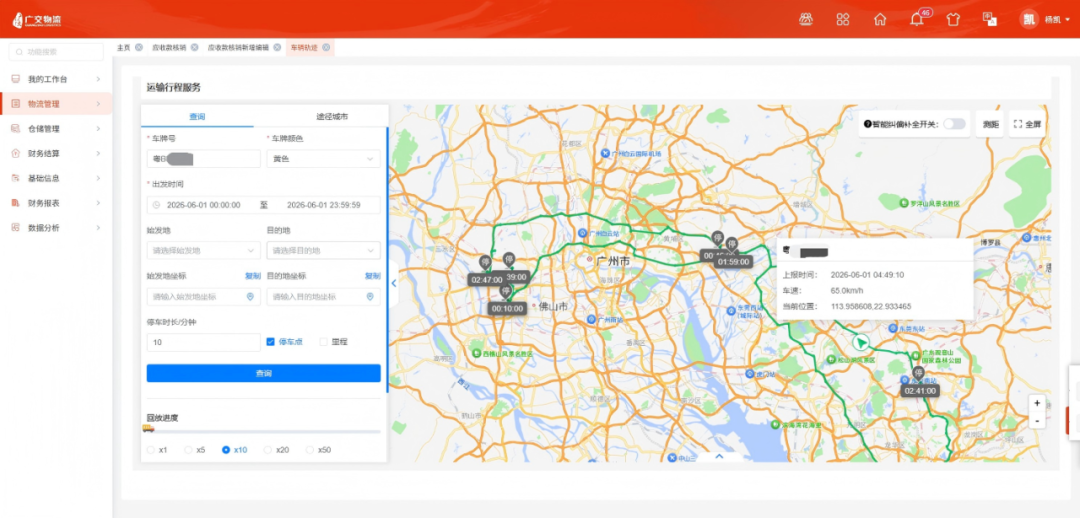The image size is (1080, 518).
Task: Click the 停 marker labeled 02:41:00
Action: coord(917,373)
